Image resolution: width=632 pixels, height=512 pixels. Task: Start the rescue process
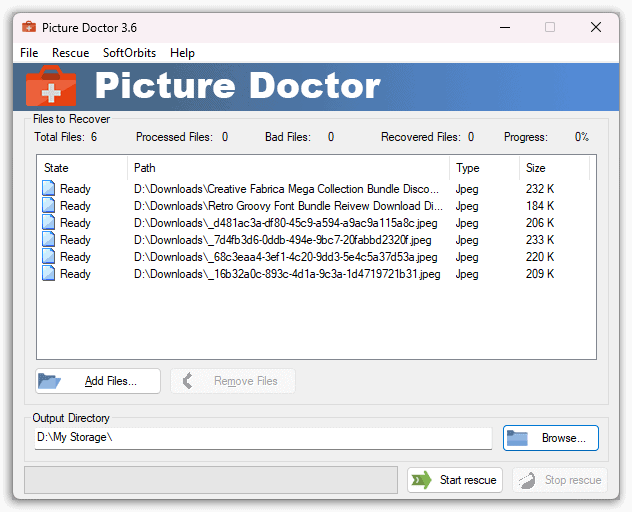(455, 480)
